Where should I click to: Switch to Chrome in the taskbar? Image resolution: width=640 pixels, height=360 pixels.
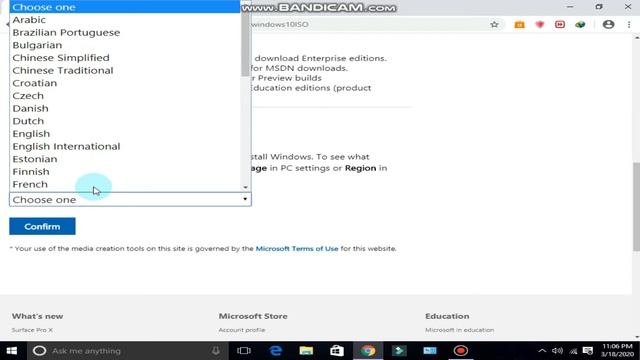pos(368,351)
